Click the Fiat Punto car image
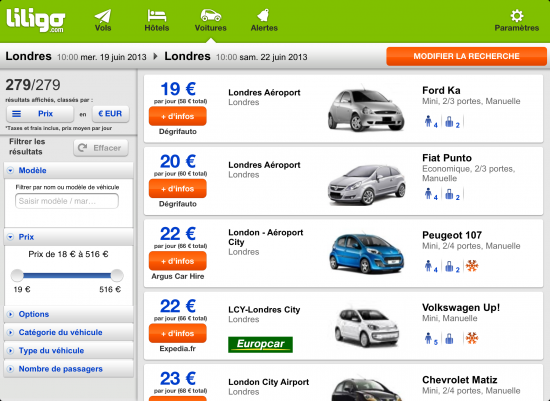Image resolution: width=550 pixels, height=401 pixels. pos(367,185)
